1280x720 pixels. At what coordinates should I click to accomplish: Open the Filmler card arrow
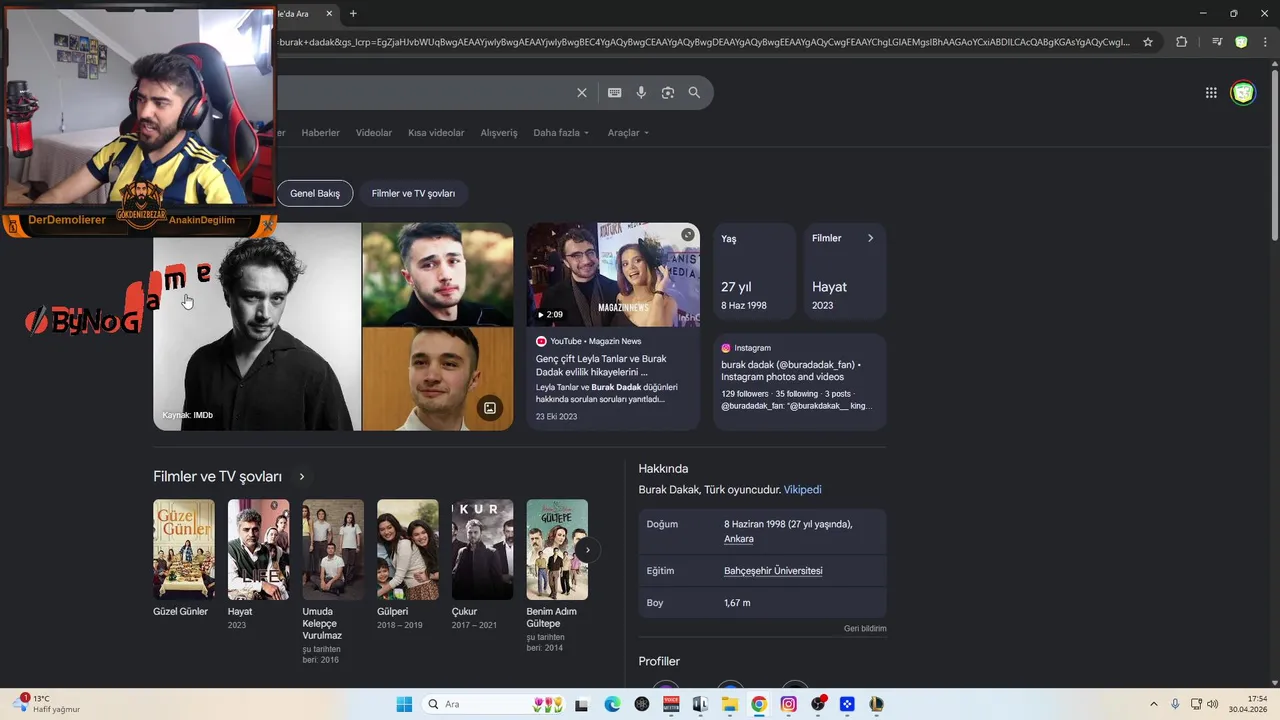[870, 238]
